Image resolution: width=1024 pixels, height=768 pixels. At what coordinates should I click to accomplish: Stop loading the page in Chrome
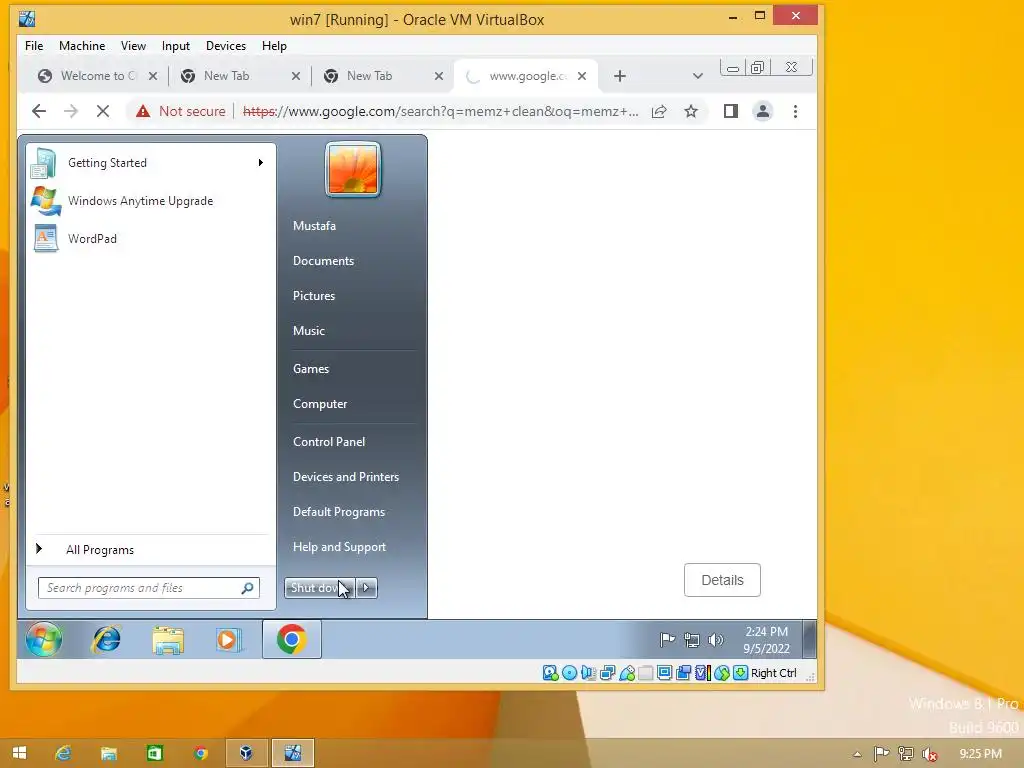tap(103, 111)
